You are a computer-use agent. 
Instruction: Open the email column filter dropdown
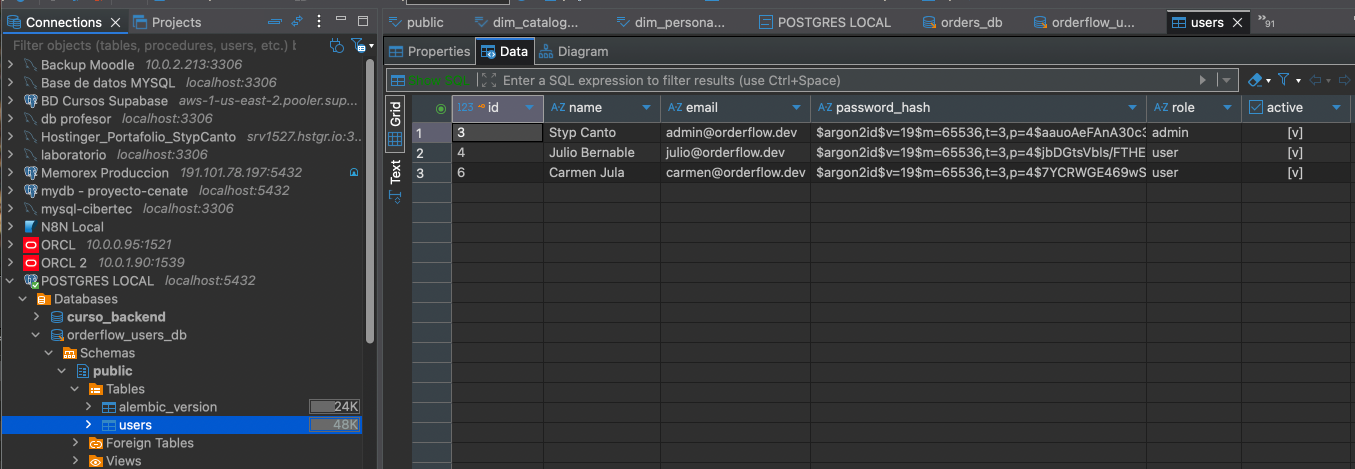click(x=797, y=108)
